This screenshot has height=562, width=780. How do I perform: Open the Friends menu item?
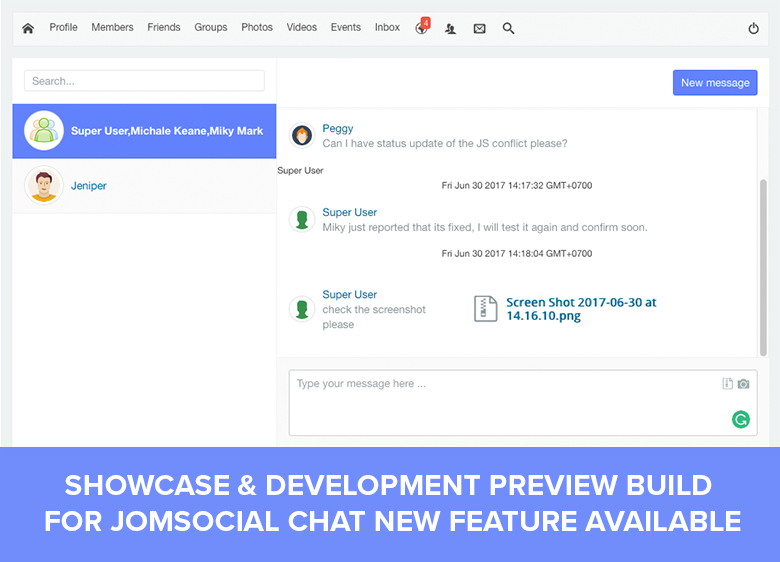[x=164, y=27]
